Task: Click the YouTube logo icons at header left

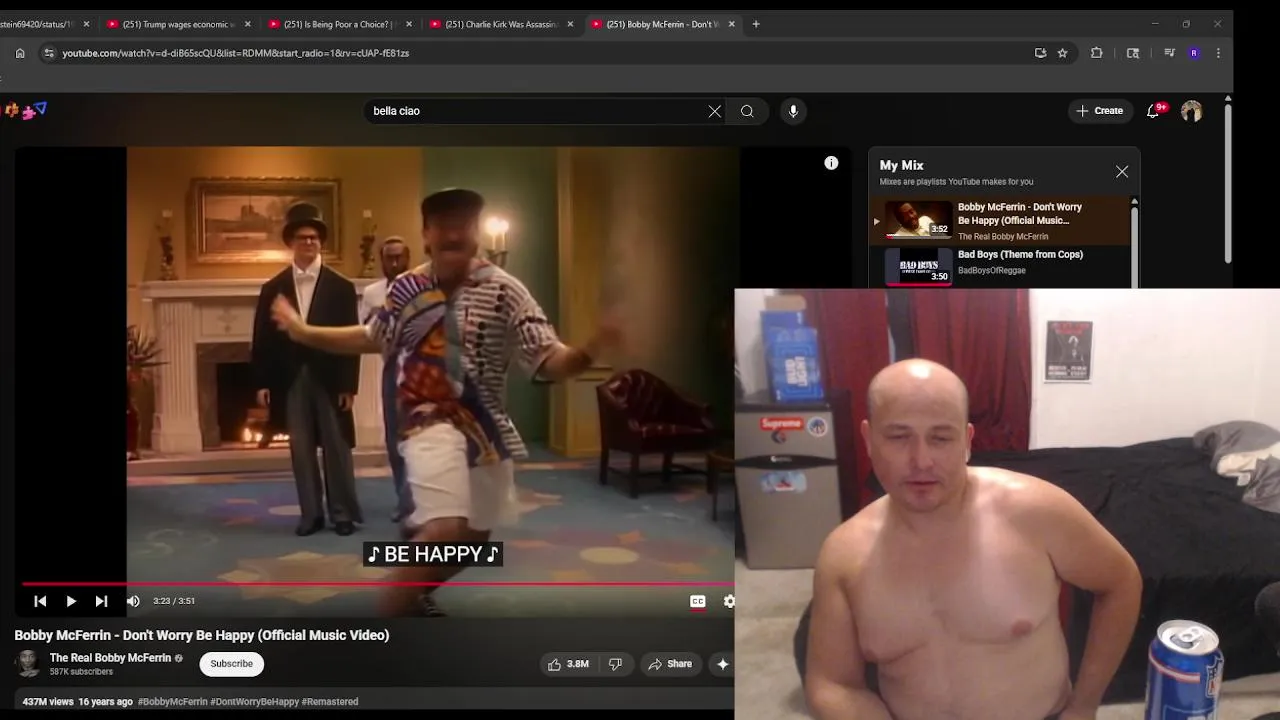Action: 26,111
